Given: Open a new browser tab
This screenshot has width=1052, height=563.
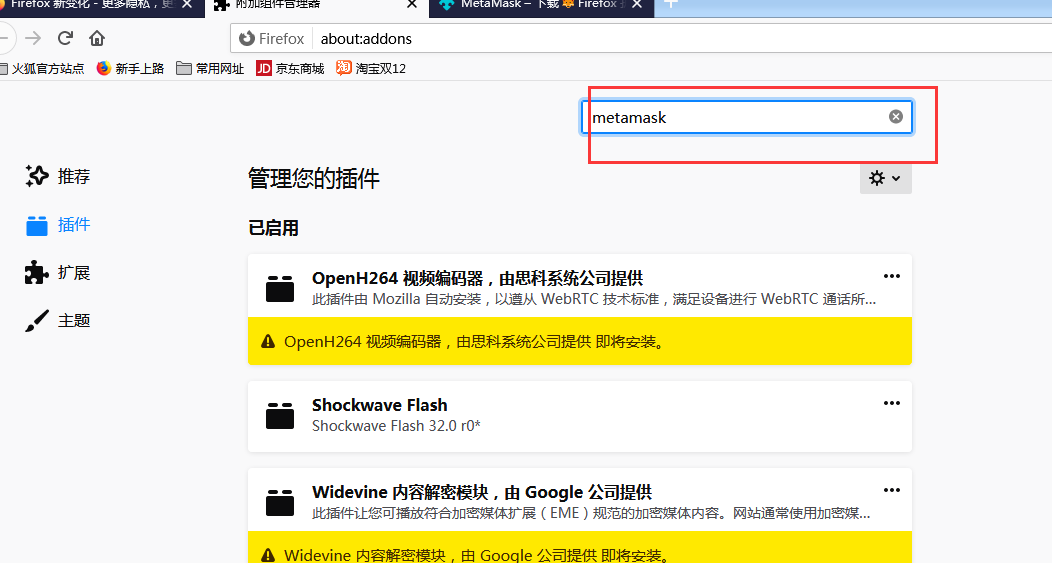Looking at the screenshot, I should point(670,4).
